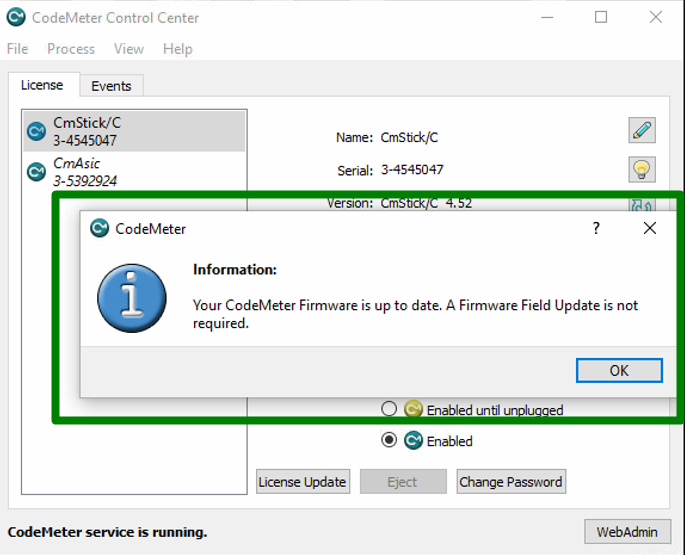Image resolution: width=685 pixels, height=555 pixels.
Task: Click 'CodeMeter service is running.' status text
Action: [107, 532]
